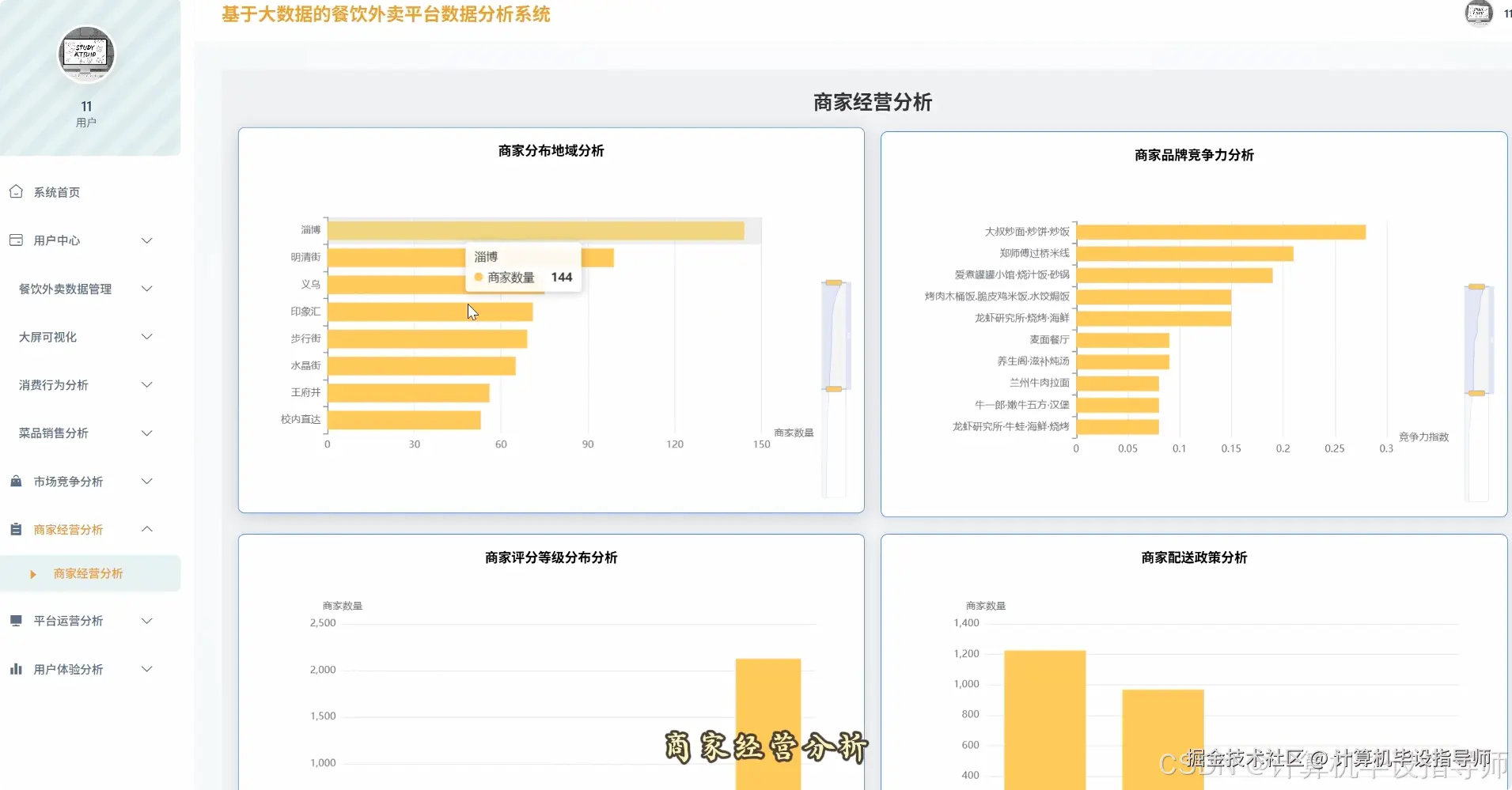Click the 商家配送政策分析 chart title
The height and width of the screenshot is (790, 1512).
(x=1194, y=558)
